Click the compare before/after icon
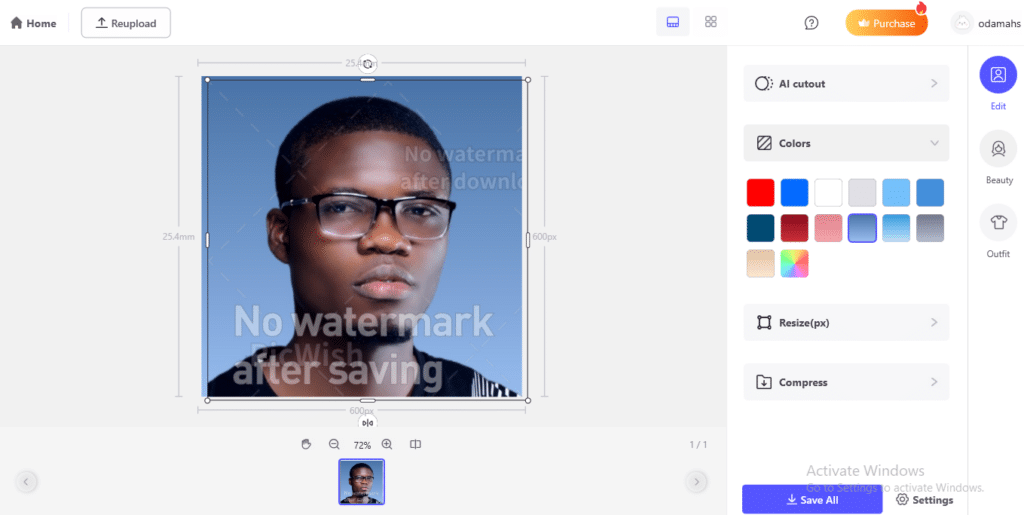 pos(415,444)
